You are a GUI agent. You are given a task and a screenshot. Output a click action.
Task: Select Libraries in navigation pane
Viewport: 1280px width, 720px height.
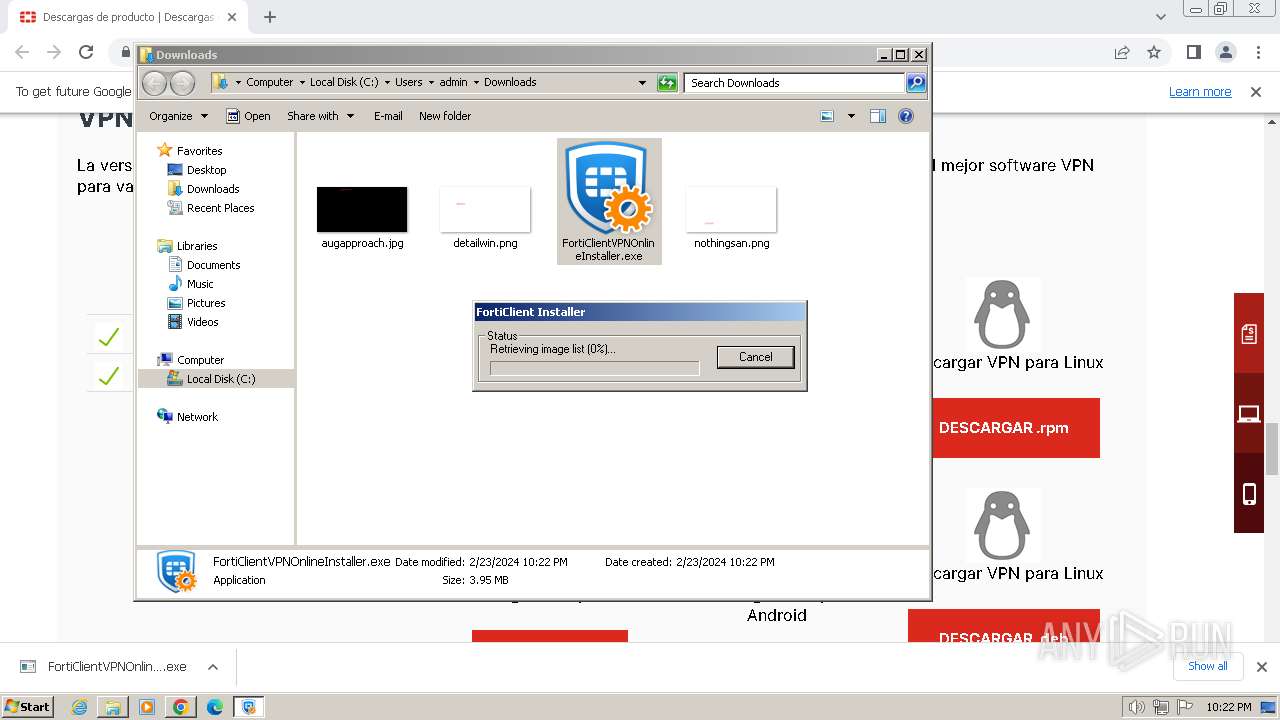point(197,246)
